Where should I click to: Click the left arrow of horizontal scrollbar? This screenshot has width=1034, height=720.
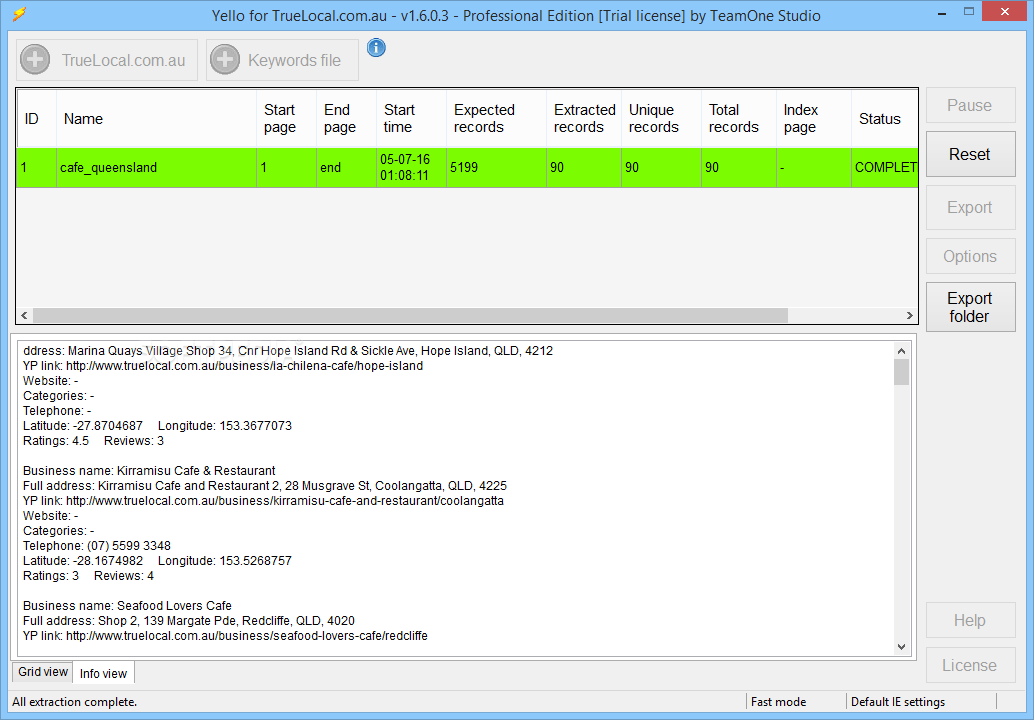click(24, 316)
